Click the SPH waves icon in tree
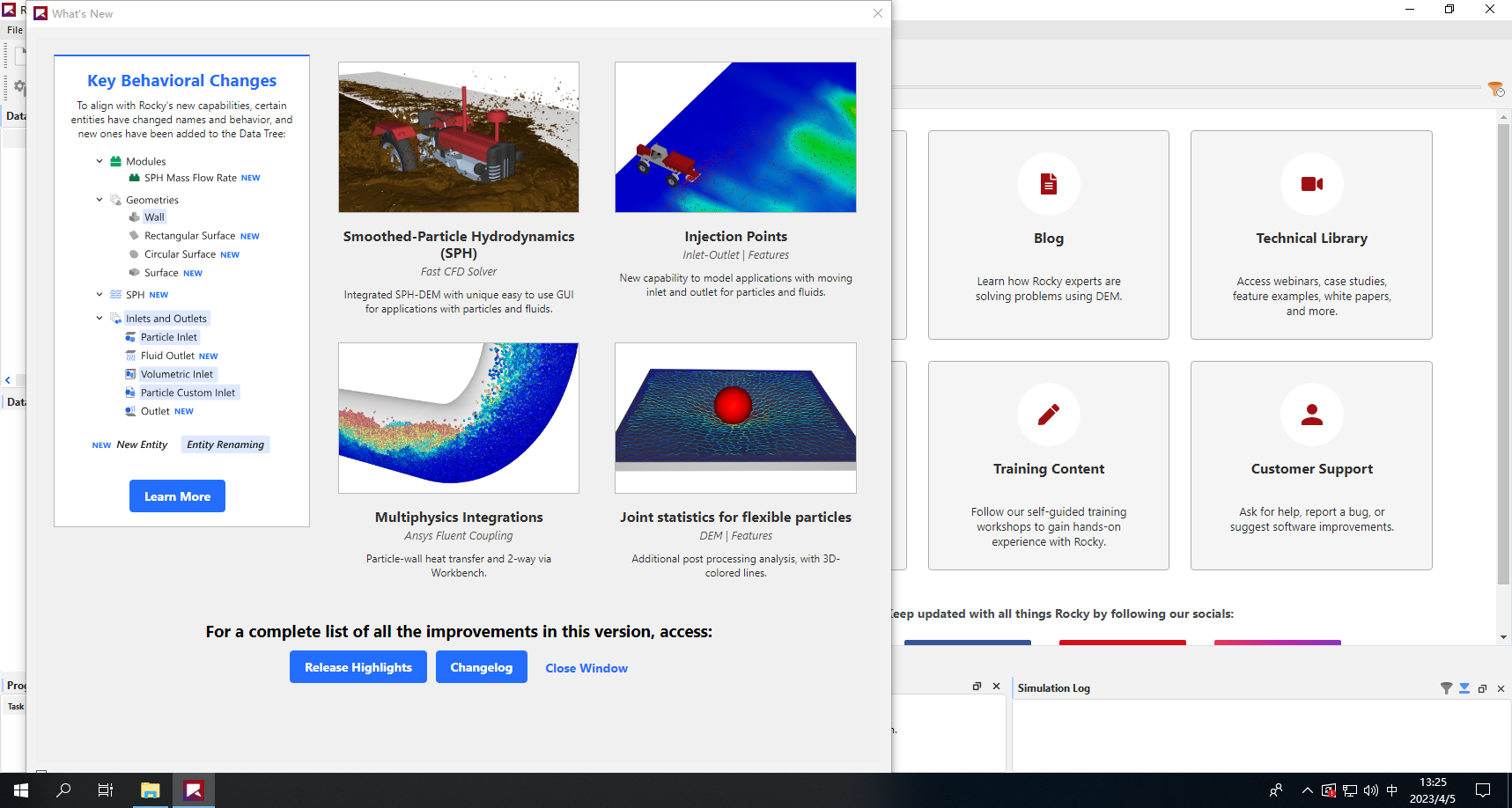1512x808 pixels. click(115, 295)
